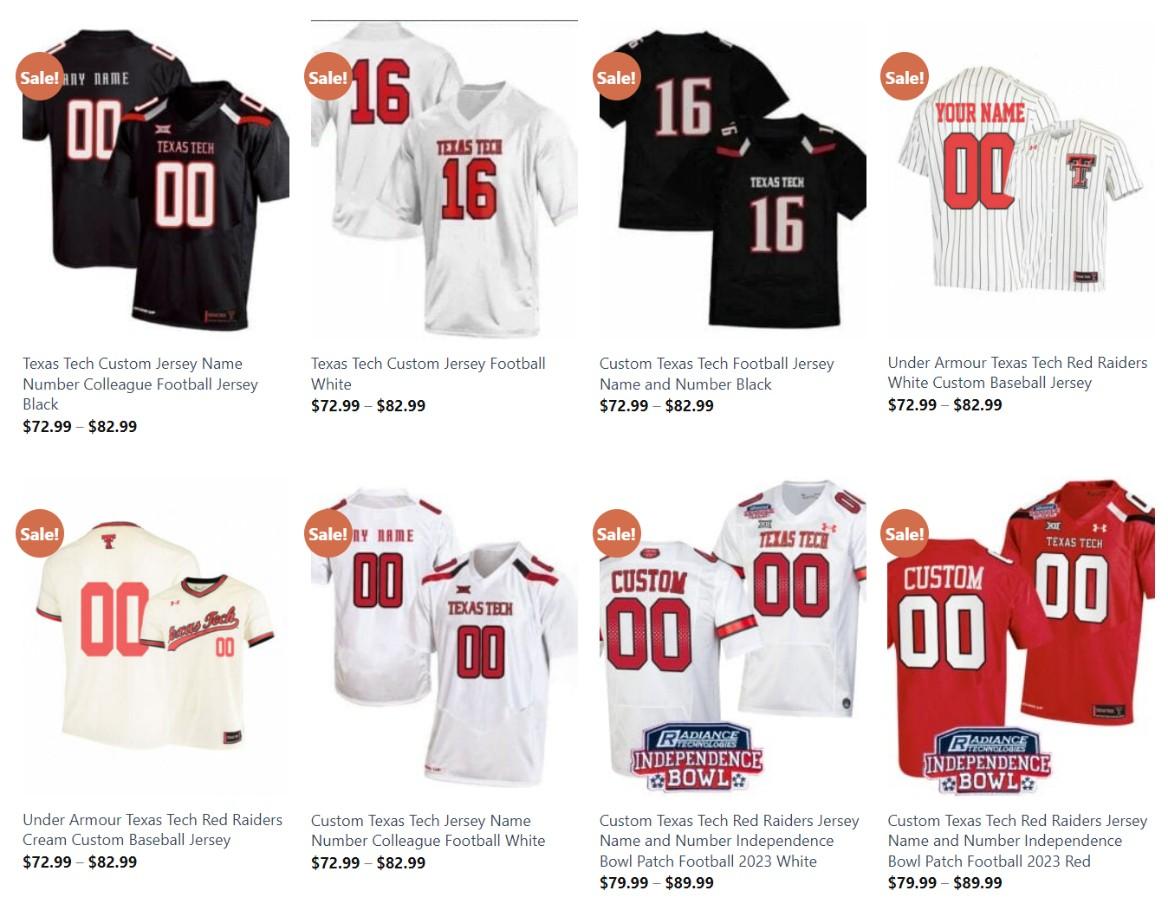
Task: Open Colleague Football White jersey title link
Action: click(x=428, y=830)
